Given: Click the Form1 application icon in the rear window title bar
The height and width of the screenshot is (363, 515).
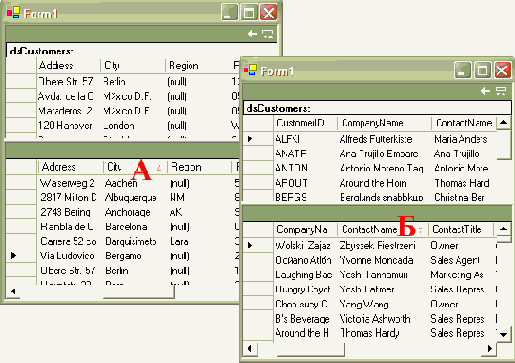Looking at the screenshot, I should 13,12.
